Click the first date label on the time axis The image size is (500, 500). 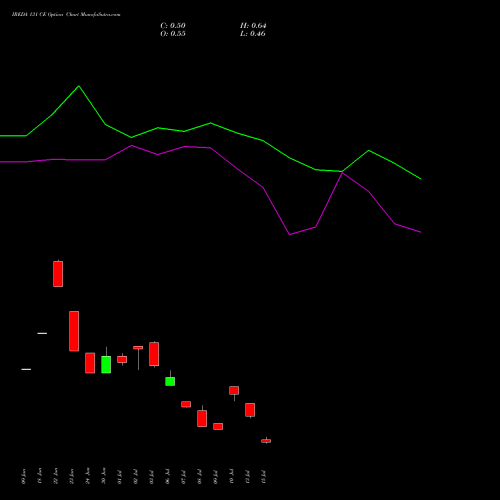[23, 476]
